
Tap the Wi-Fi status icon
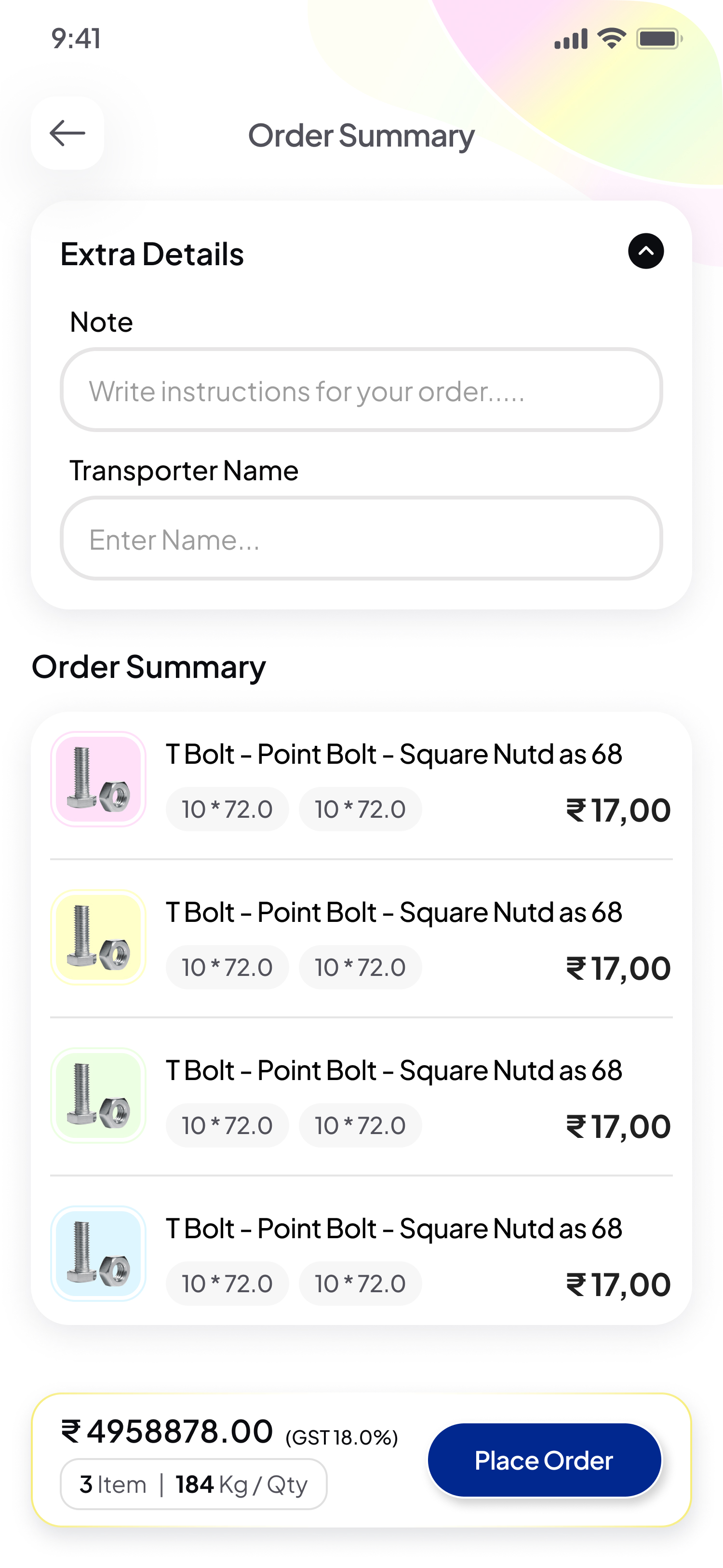(x=612, y=39)
